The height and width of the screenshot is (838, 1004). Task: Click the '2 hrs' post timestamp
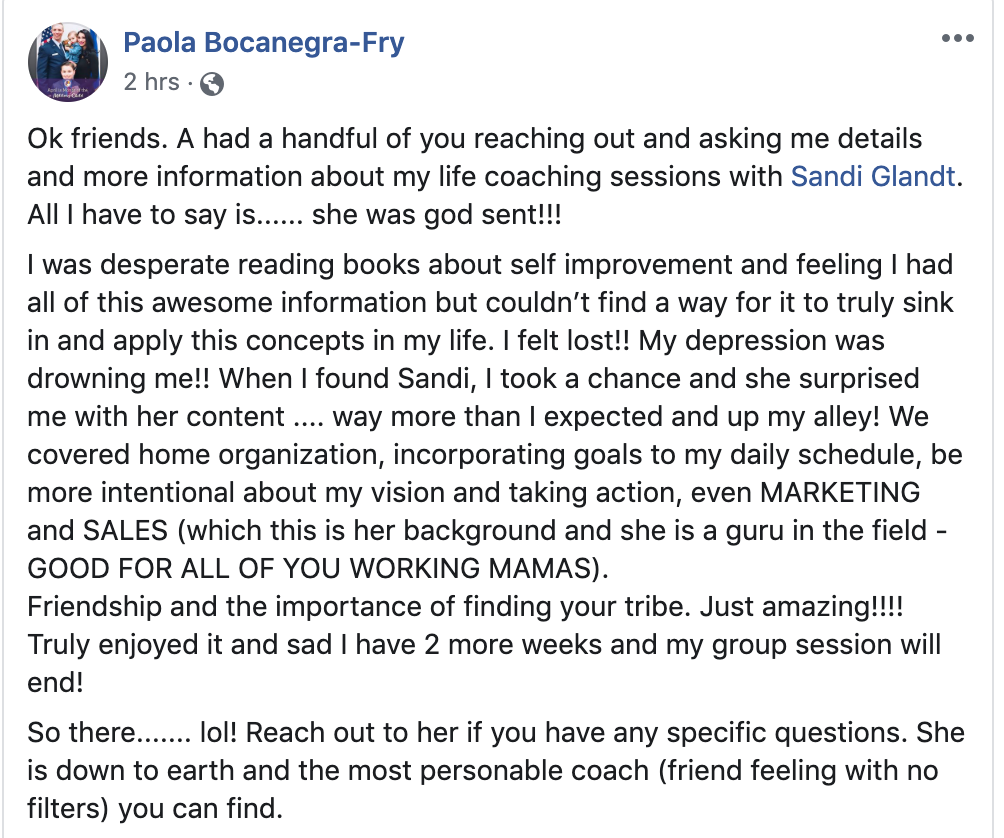point(152,83)
